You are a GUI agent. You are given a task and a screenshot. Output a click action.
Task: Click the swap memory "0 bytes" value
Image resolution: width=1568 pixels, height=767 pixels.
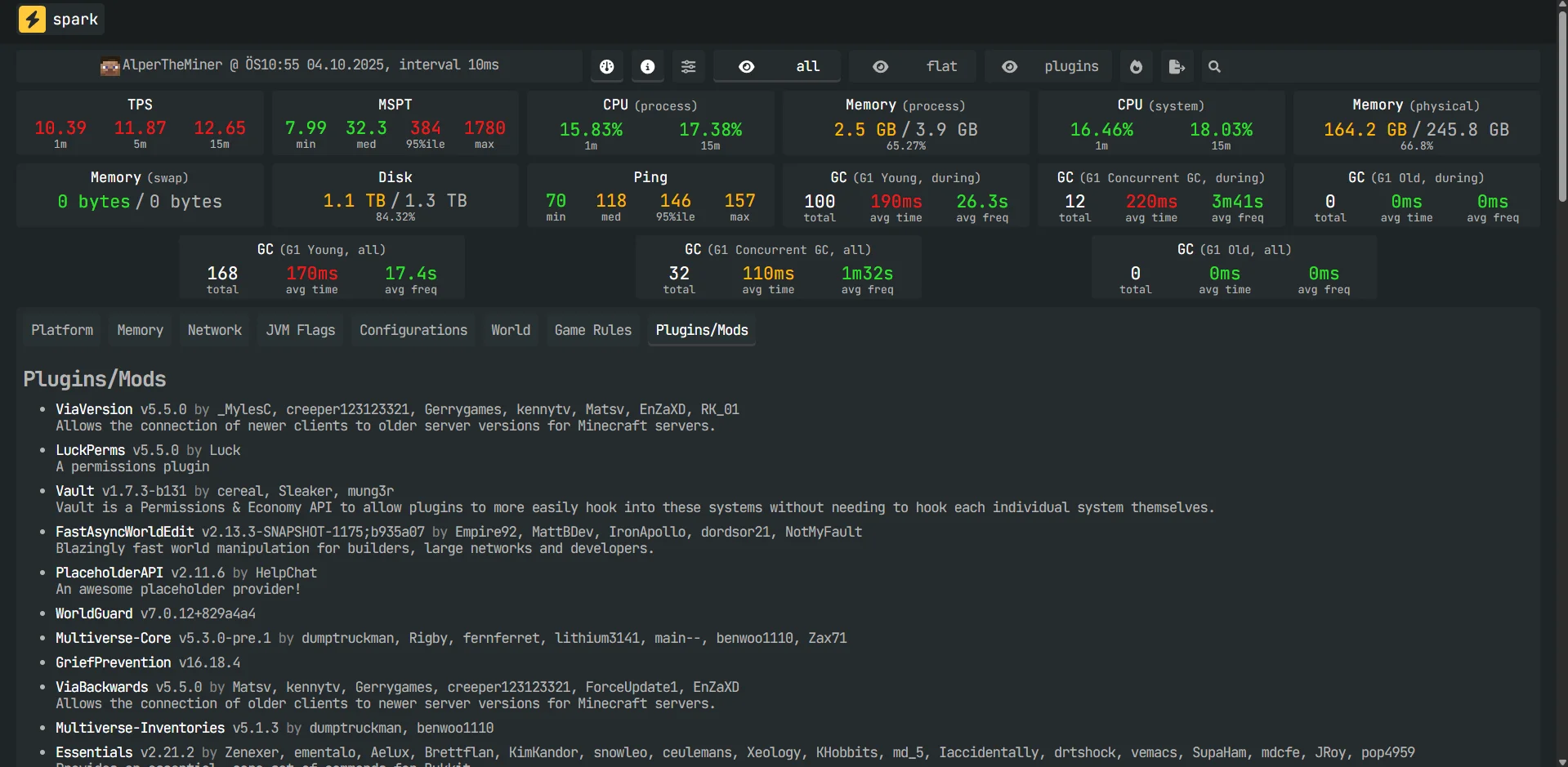(94, 202)
